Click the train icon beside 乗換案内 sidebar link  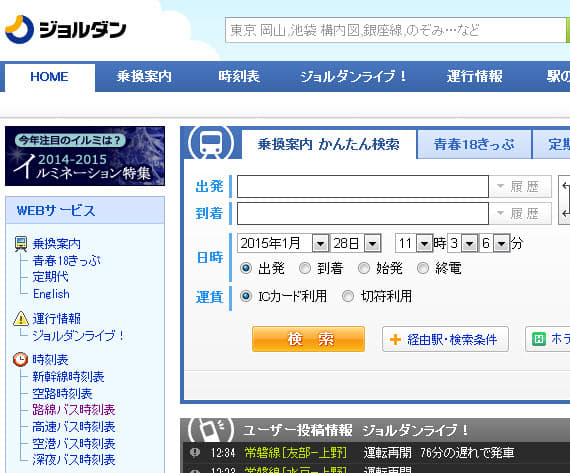[21, 244]
